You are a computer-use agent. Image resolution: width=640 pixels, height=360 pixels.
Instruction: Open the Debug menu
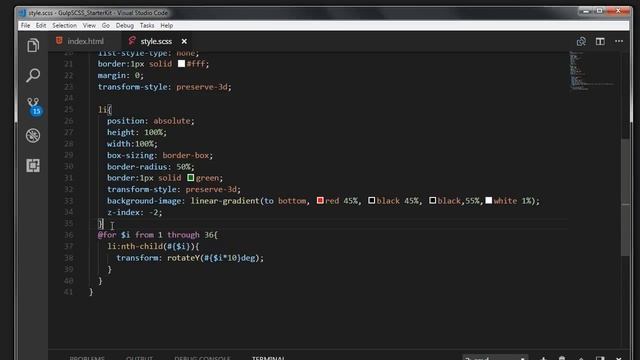point(124,25)
